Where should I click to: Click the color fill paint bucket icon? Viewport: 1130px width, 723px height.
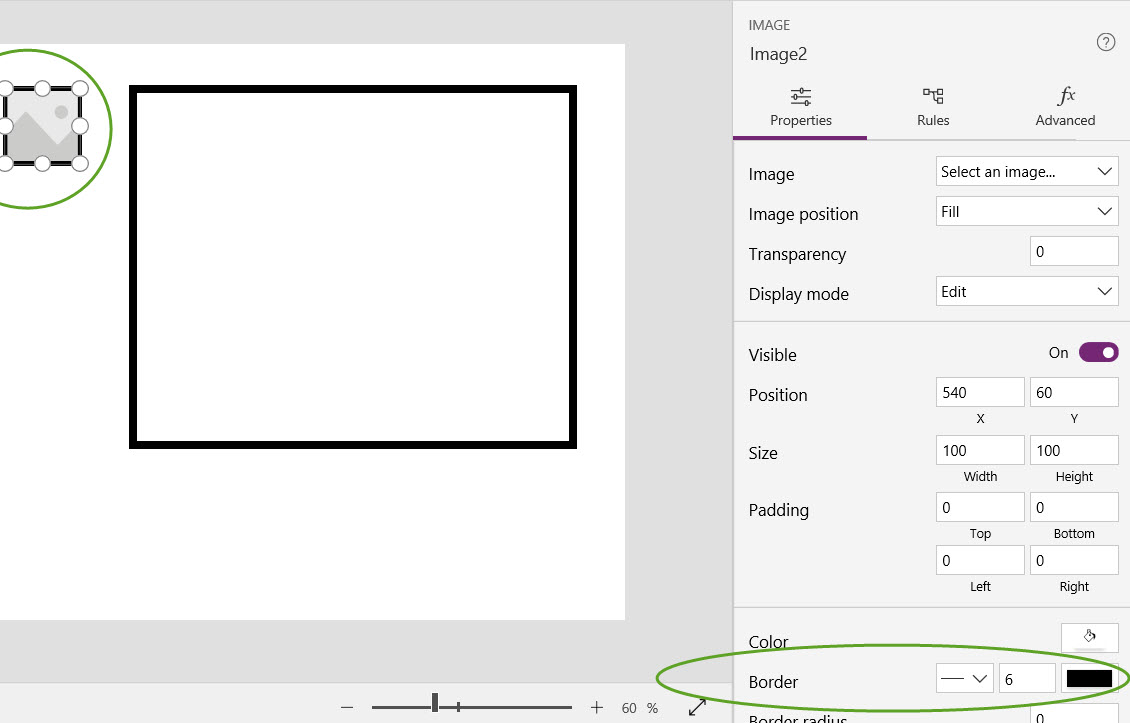1089,637
